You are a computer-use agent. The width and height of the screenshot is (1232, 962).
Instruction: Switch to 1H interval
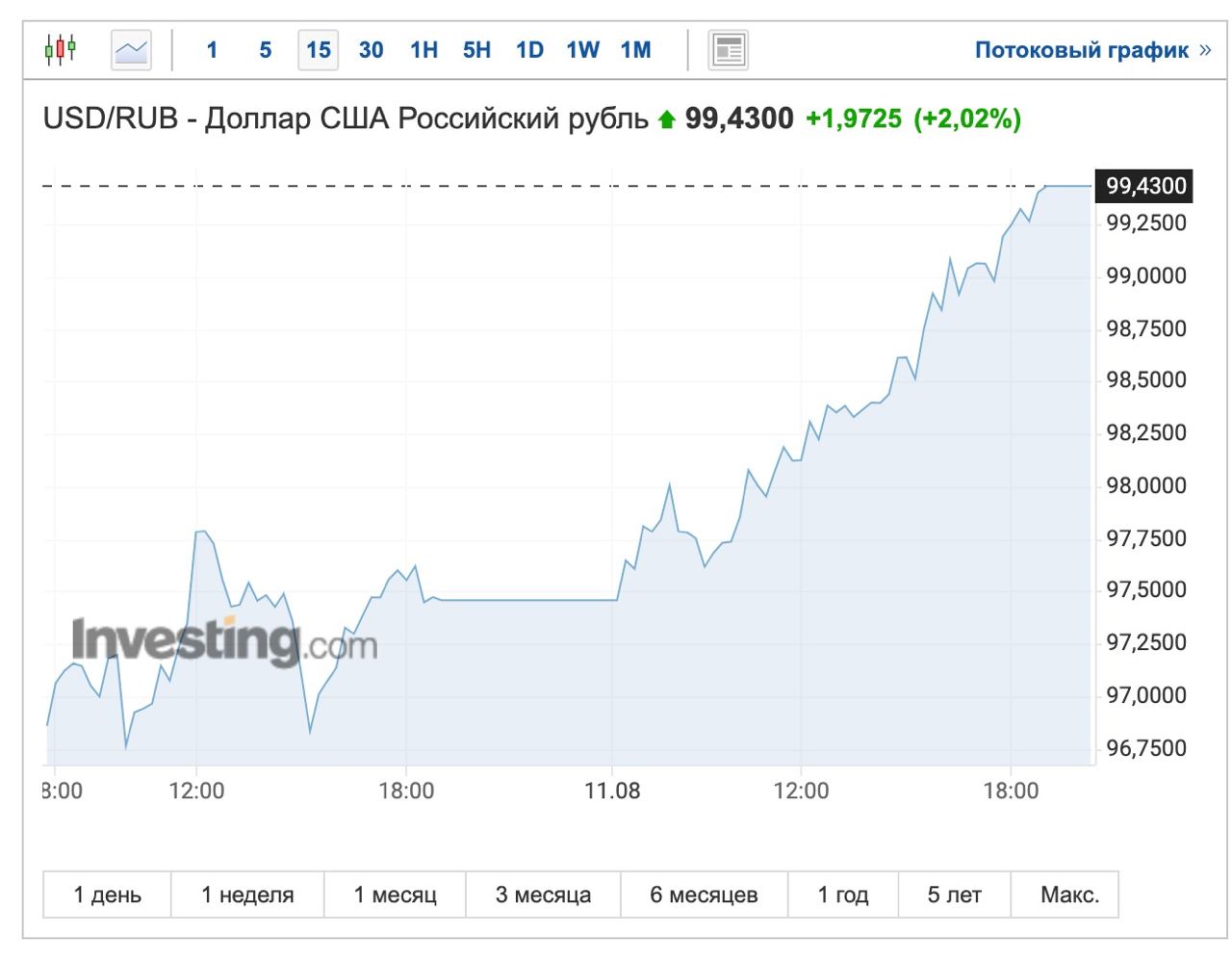[x=423, y=50]
